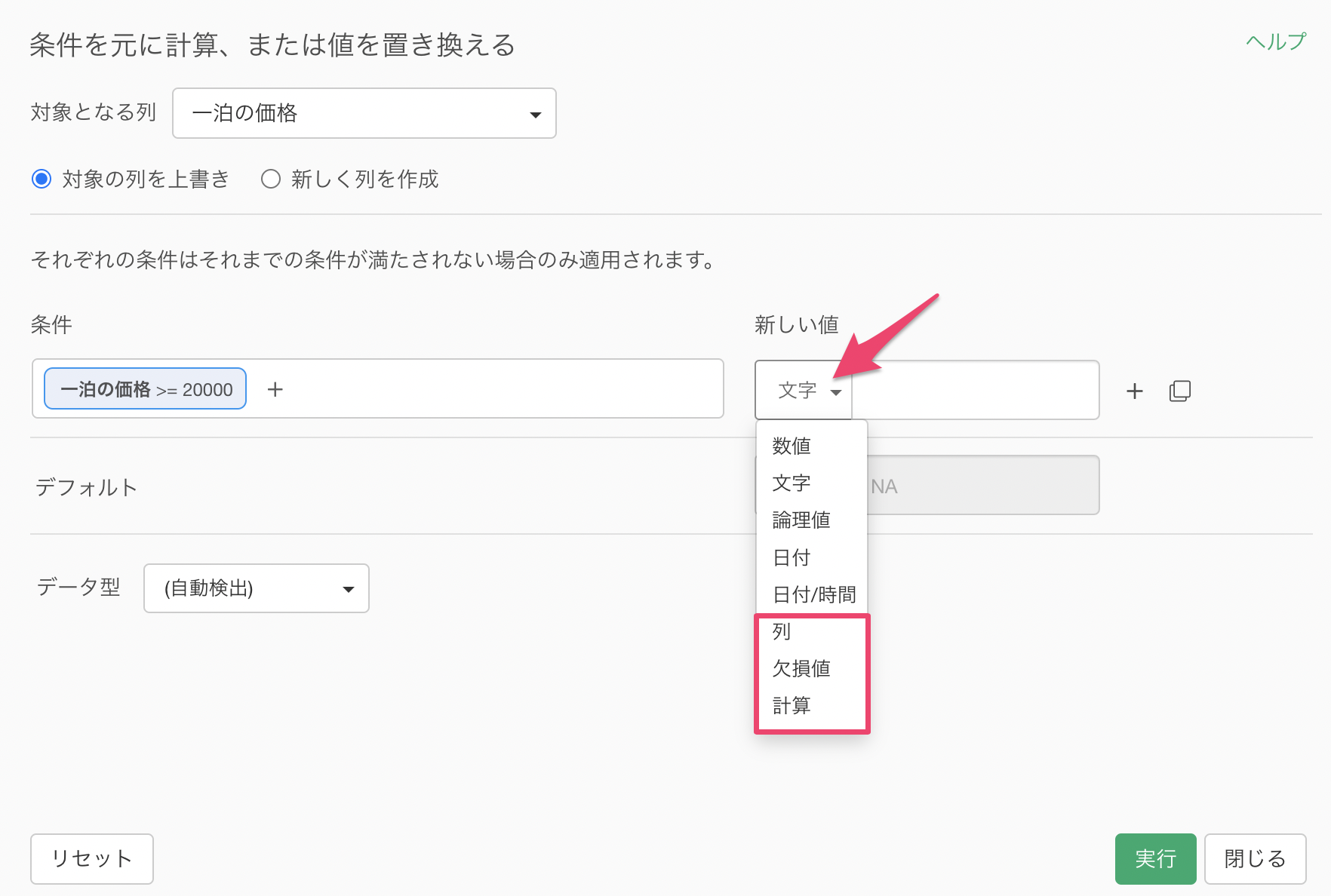
Task: Click the new value text input field
Action: point(974,391)
